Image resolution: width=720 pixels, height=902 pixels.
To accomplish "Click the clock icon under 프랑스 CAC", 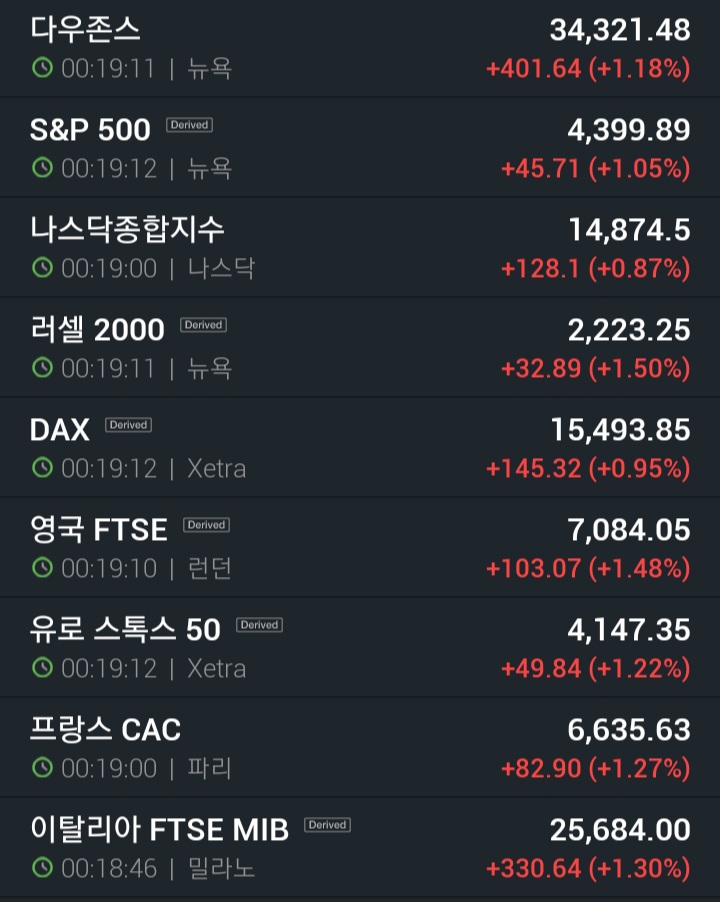I will tap(42, 768).
